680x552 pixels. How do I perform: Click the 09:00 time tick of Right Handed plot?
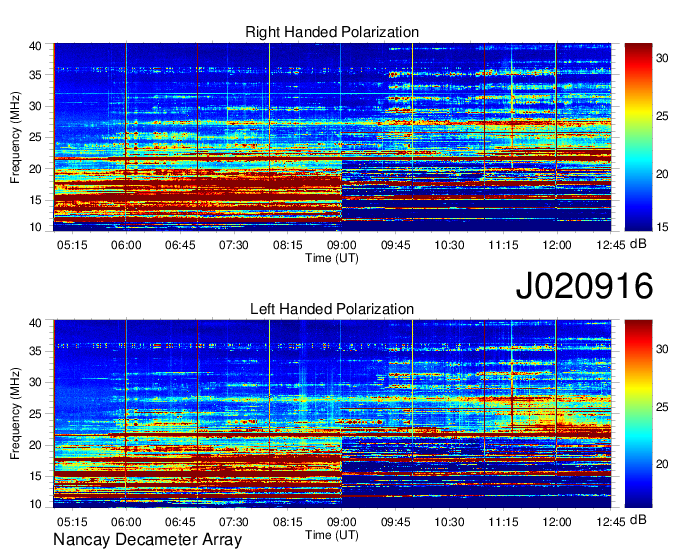(342, 245)
